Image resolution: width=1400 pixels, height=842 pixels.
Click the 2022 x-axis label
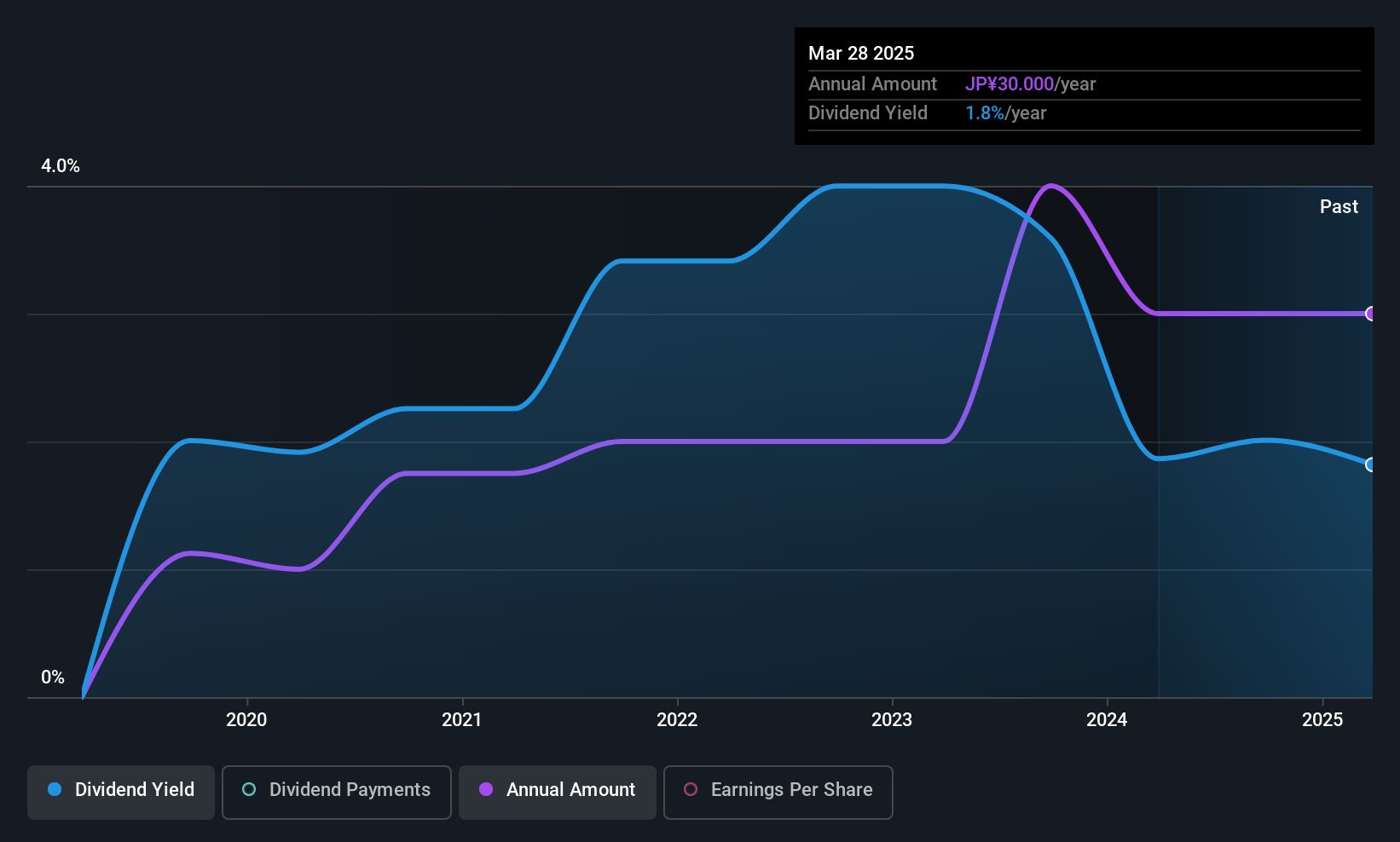tap(677, 719)
